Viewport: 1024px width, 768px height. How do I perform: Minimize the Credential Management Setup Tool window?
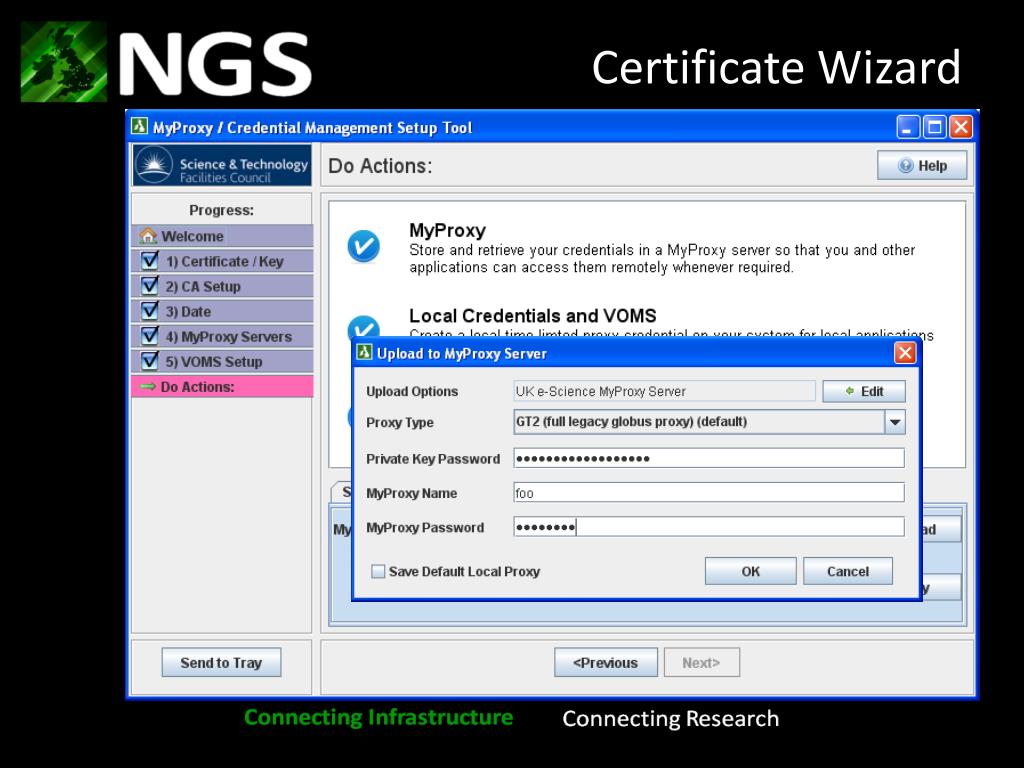click(908, 127)
